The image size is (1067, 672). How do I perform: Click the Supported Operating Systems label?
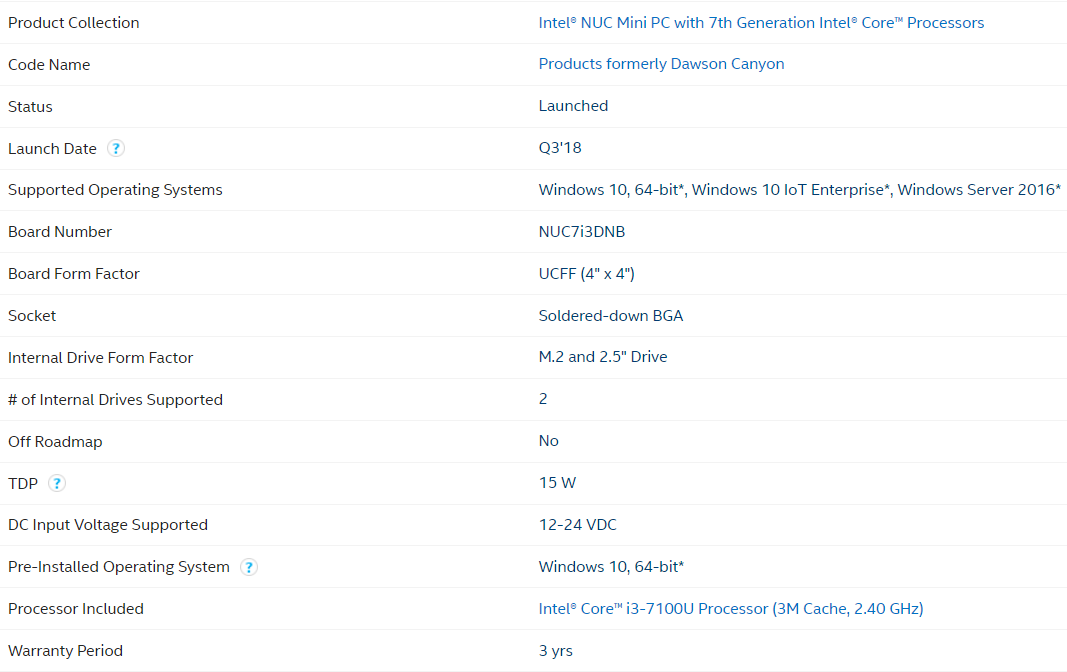(115, 190)
